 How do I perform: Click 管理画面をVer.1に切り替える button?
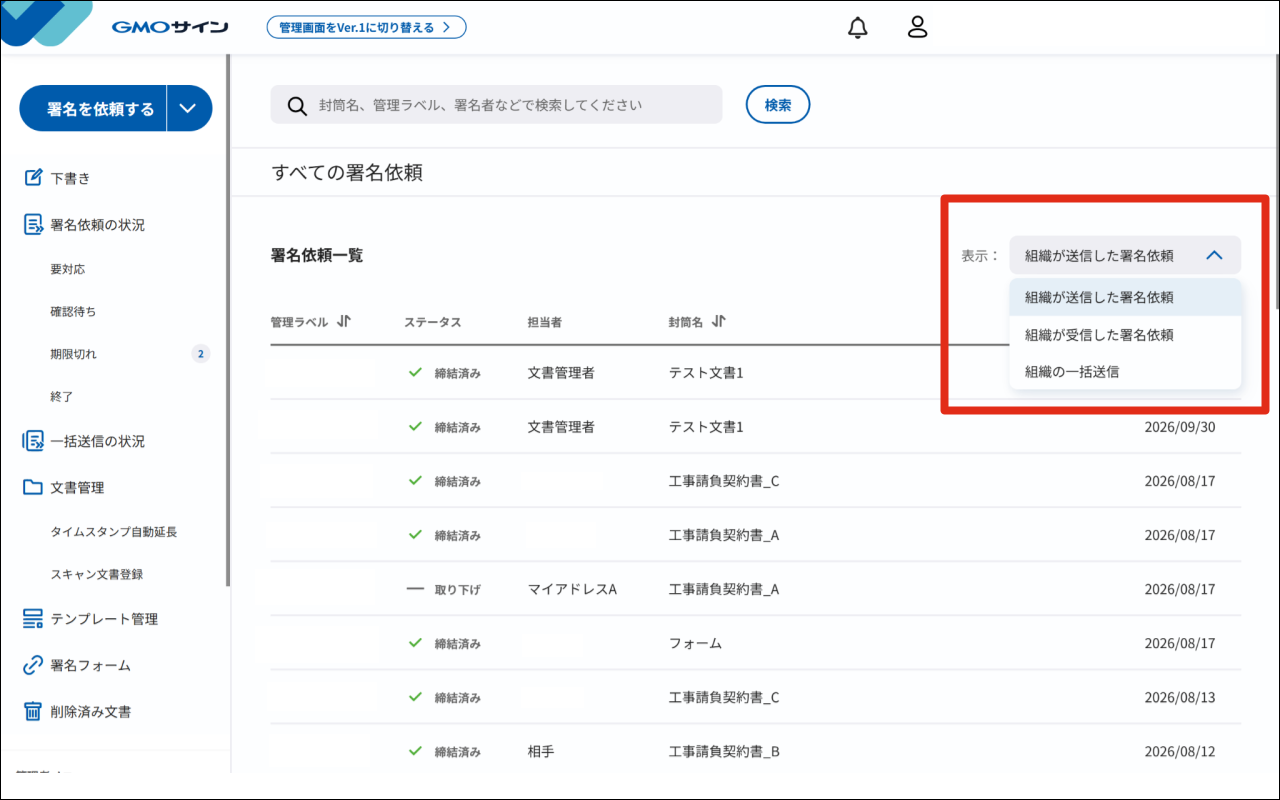point(366,27)
